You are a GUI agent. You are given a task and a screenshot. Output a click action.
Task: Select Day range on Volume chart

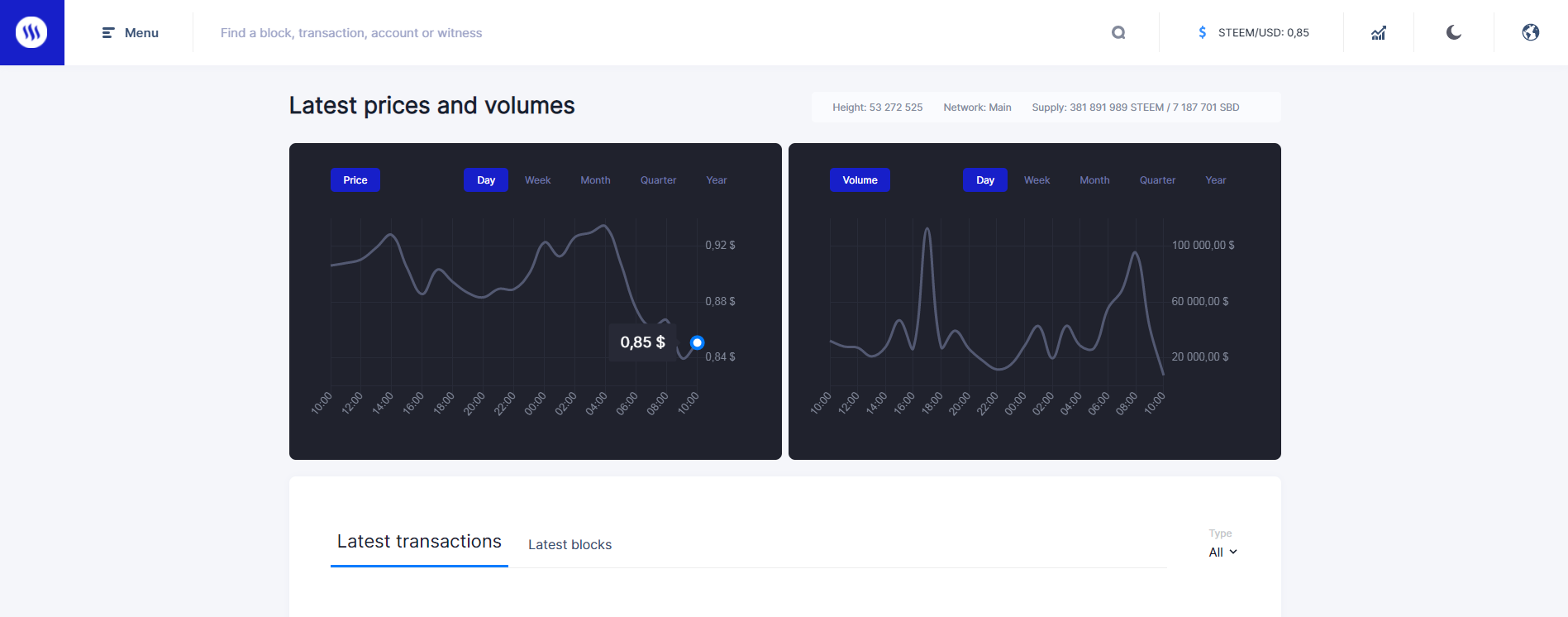pos(985,180)
